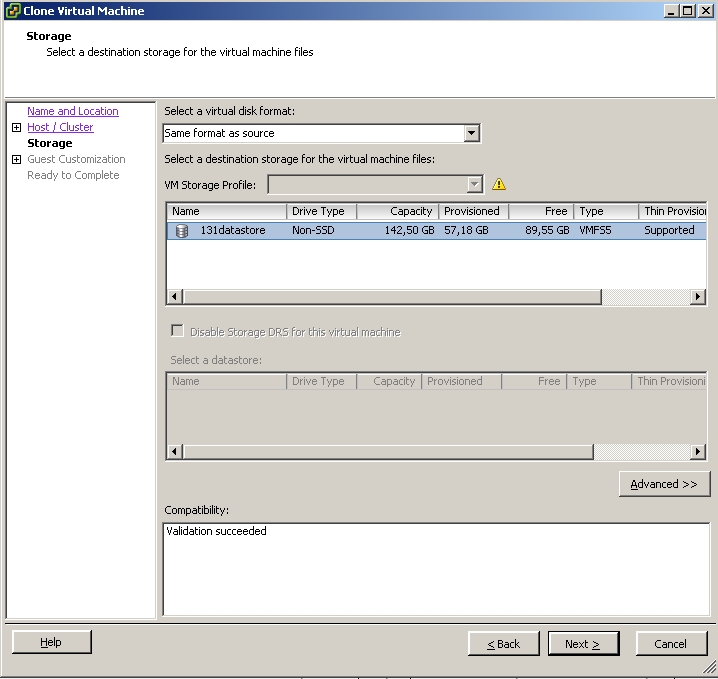This screenshot has height=679, width=718.
Task: Click the 142,50 GB capacity cell
Action: (x=409, y=230)
